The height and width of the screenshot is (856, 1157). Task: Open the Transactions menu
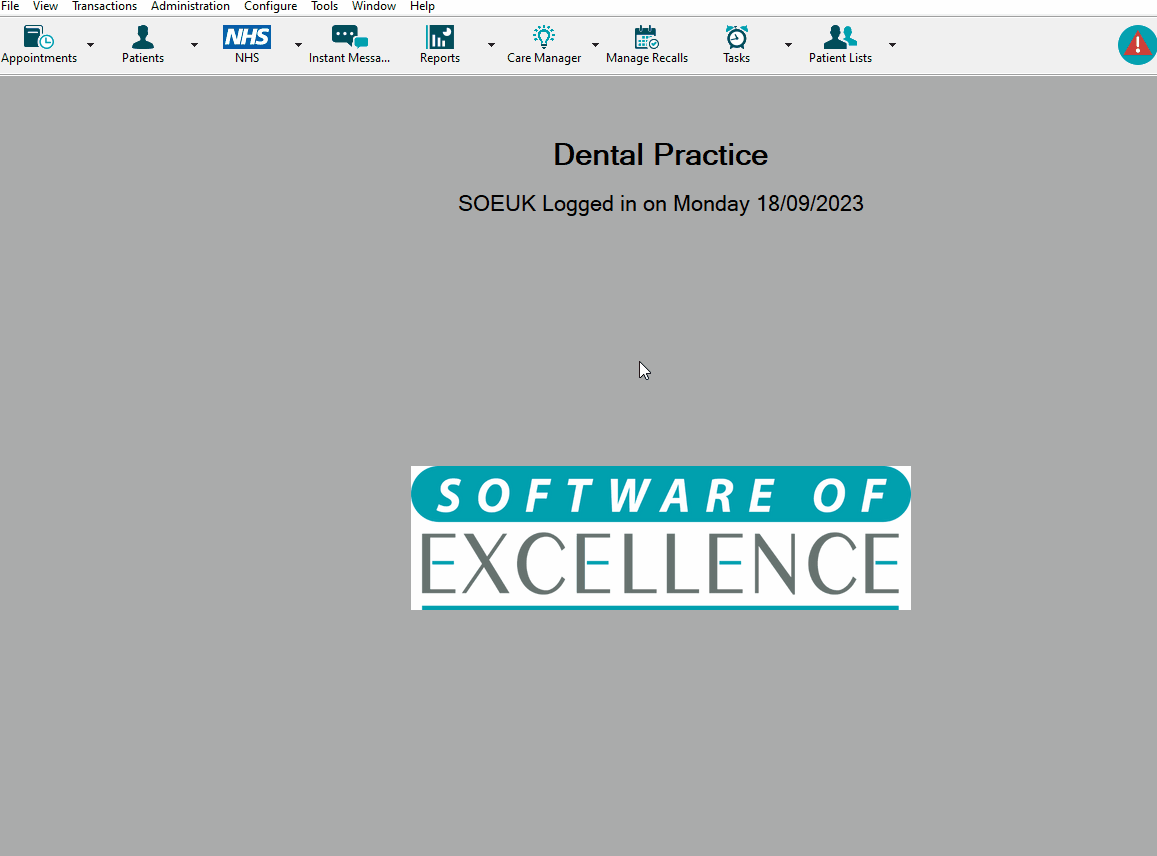(x=104, y=6)
